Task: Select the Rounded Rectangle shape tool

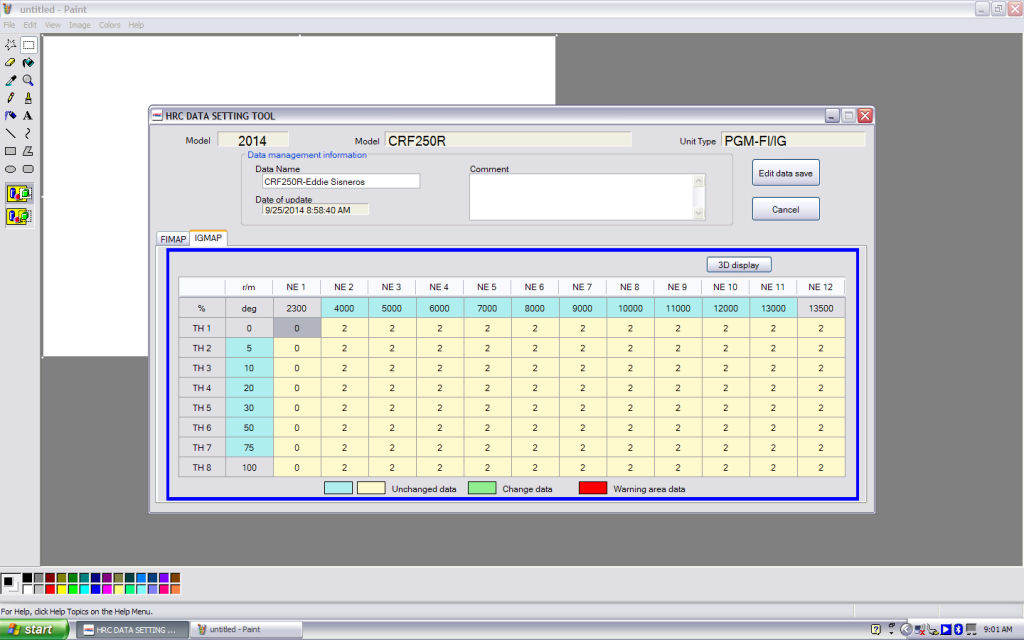Action: [x=28, y=168]
